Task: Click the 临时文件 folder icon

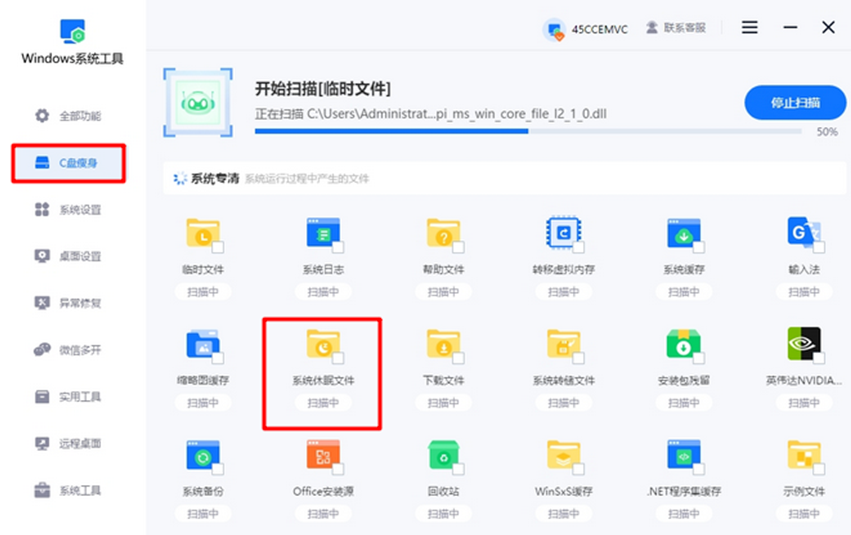Action: coord(203,233)
